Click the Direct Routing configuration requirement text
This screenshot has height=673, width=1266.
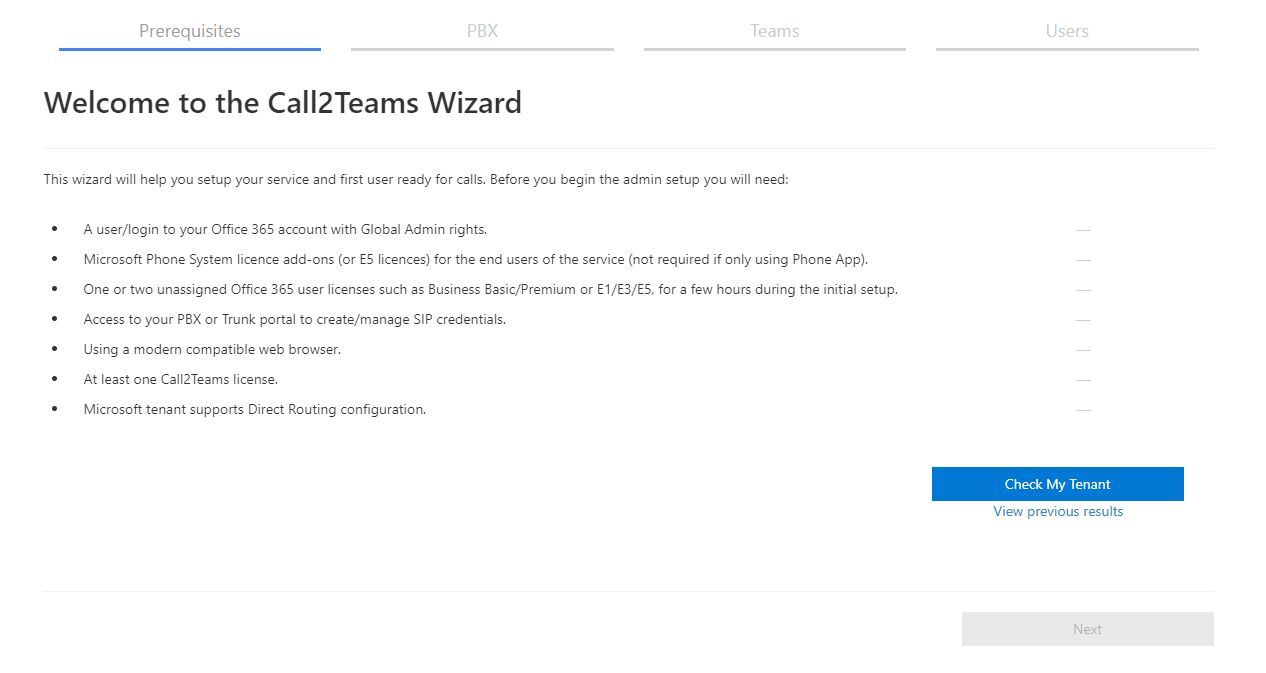tap(255, 409)
